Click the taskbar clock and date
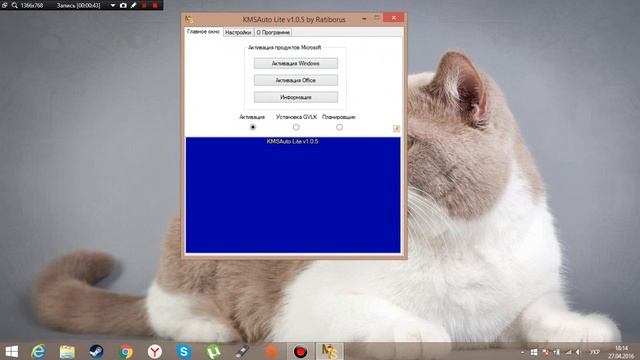The width and height of the screenshot is (640, 360). click(620, 352)
